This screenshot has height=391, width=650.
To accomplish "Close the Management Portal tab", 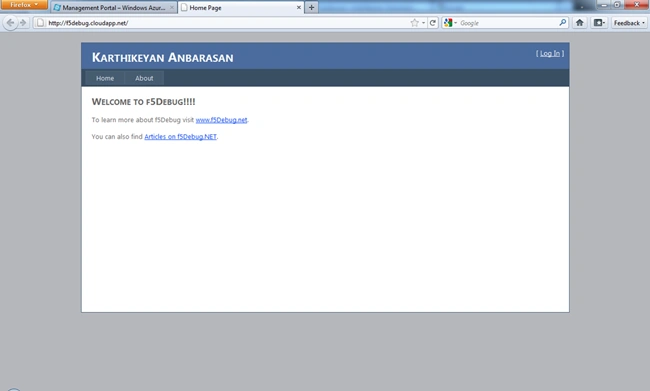I will coord(172,7).
